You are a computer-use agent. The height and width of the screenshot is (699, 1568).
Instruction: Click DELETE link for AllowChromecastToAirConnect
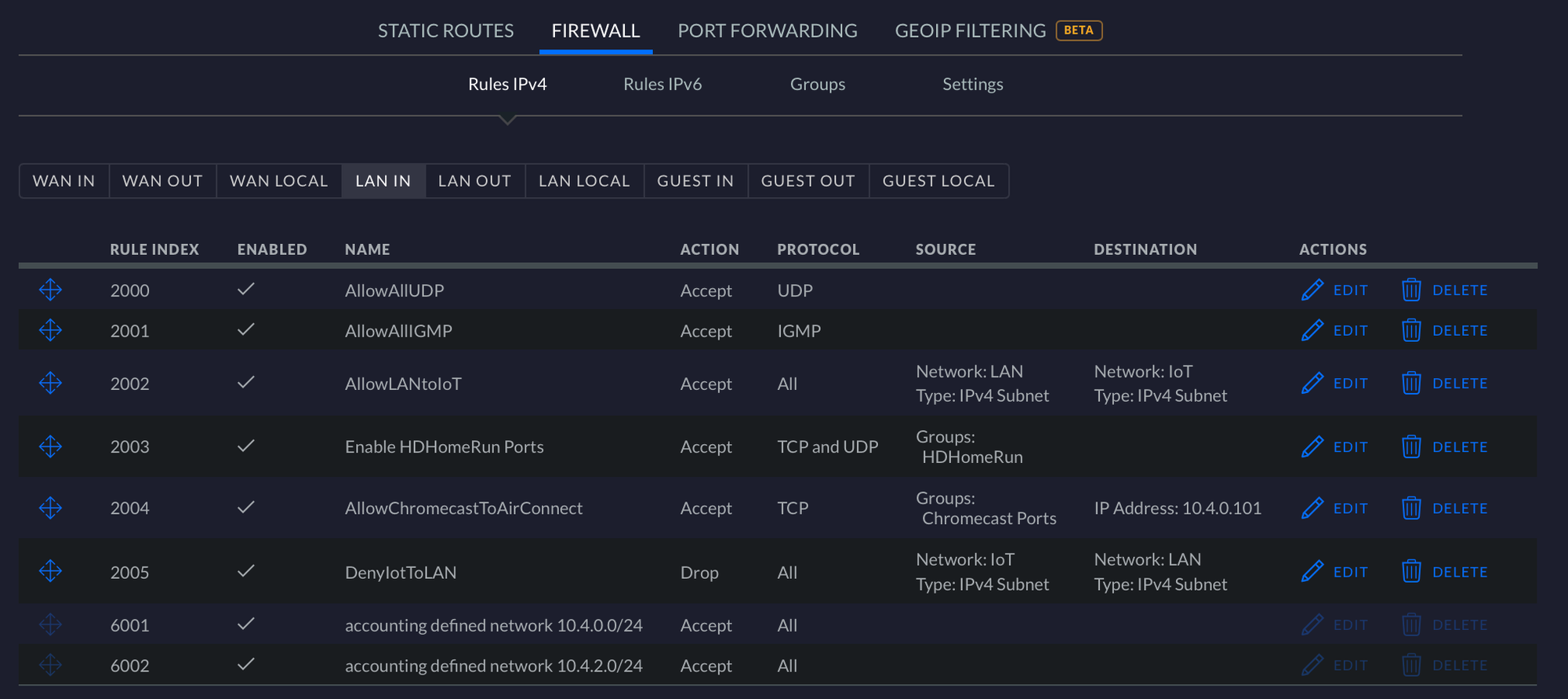[x=1459, y=508]
